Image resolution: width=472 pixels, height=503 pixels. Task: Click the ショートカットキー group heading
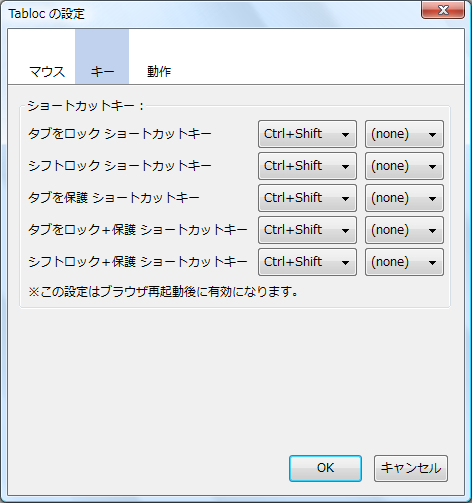[85, 106]
